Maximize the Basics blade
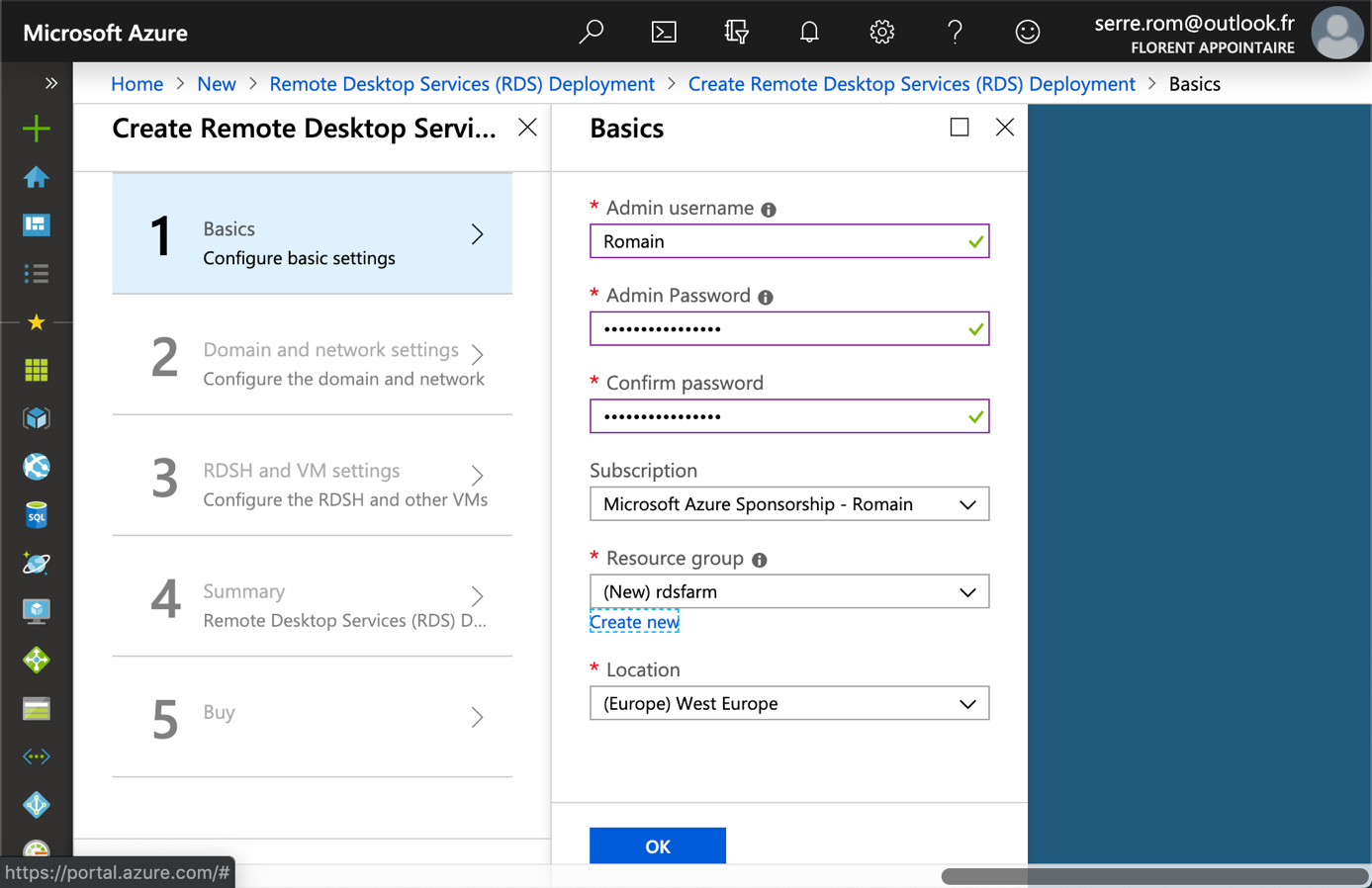Image resolution: width=1372 pixels, height=888 pixels. tap(960, 127)
